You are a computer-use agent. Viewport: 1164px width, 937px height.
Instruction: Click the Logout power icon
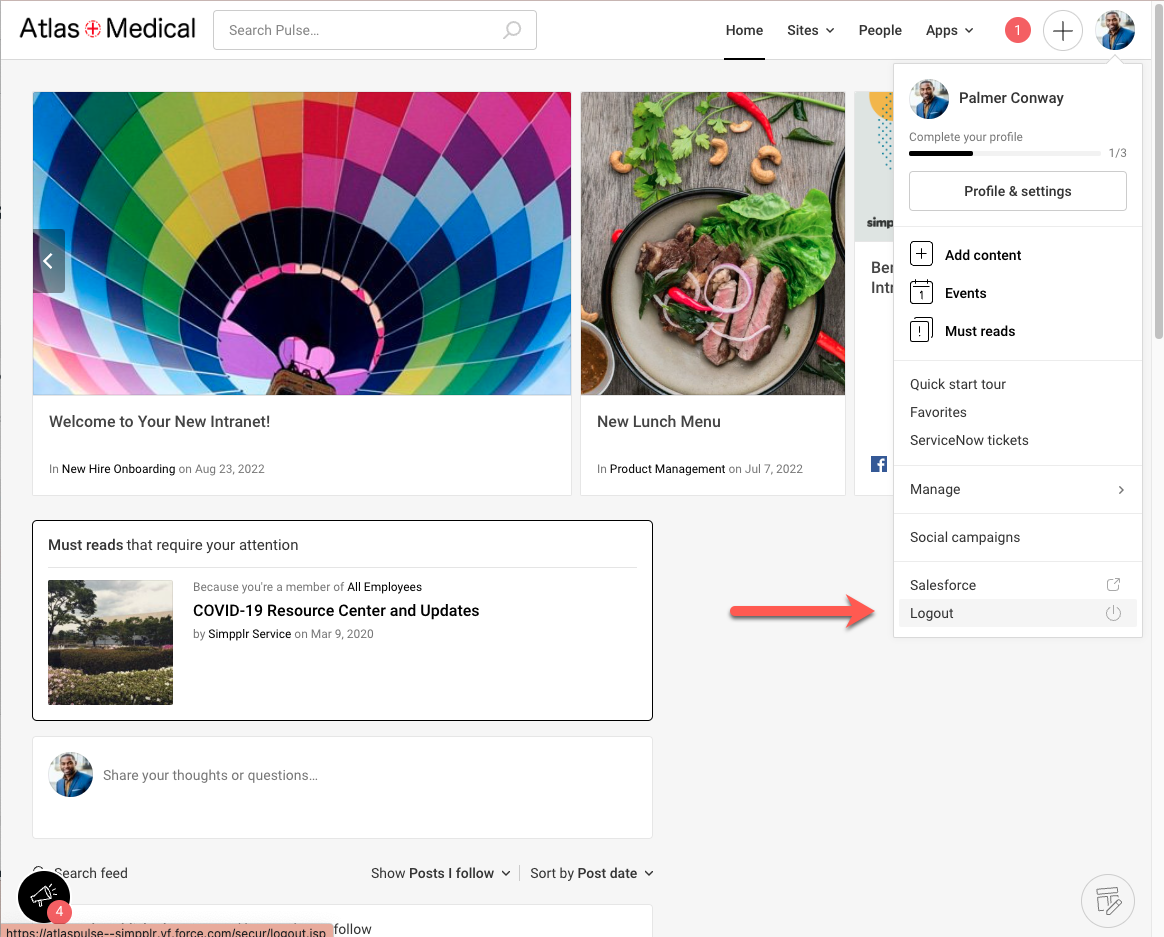[x=1113, y=613]
